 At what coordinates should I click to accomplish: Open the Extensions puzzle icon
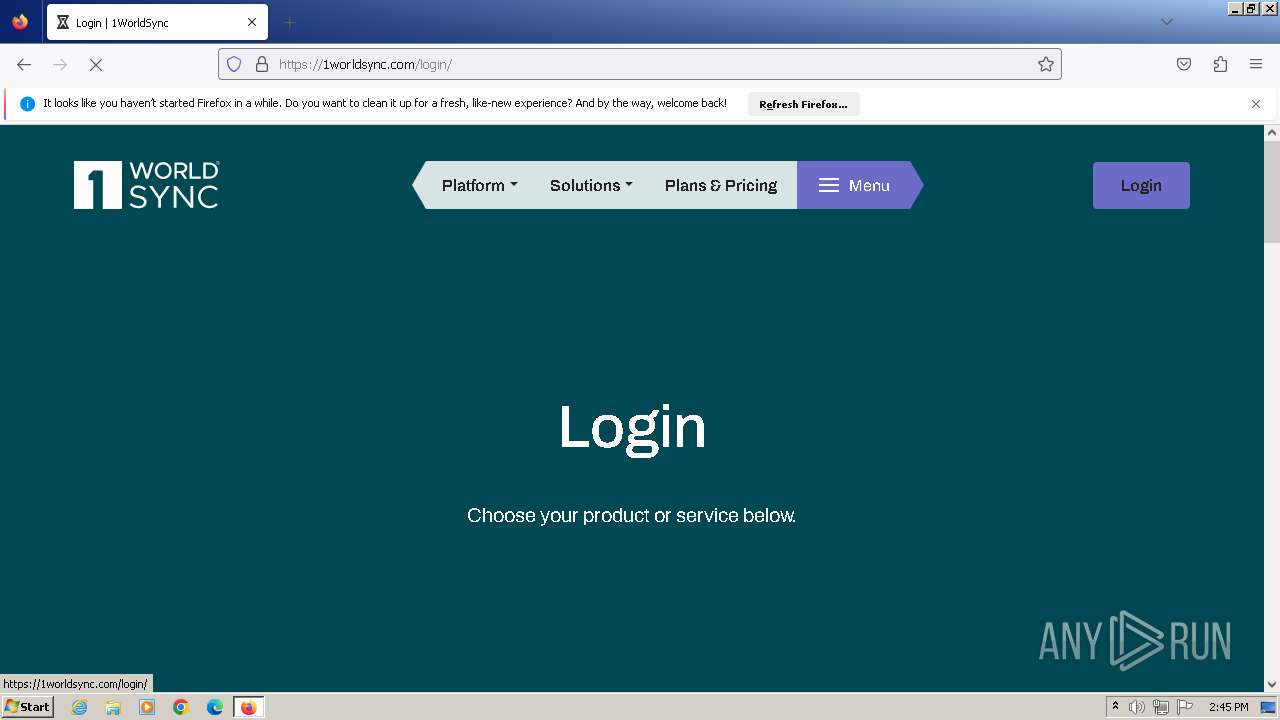coord(1220,64)
